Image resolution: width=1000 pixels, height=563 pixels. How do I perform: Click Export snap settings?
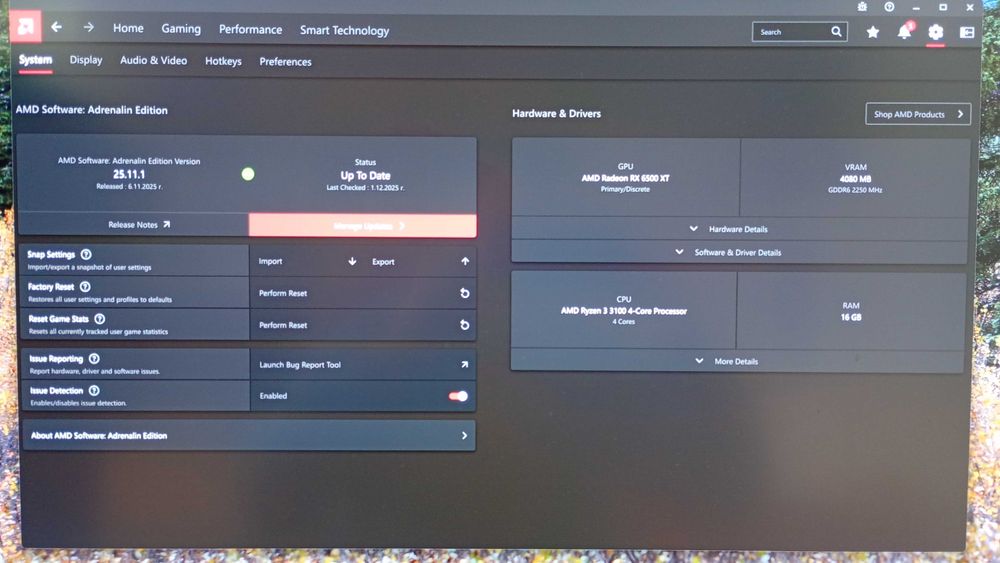(420, 261)
